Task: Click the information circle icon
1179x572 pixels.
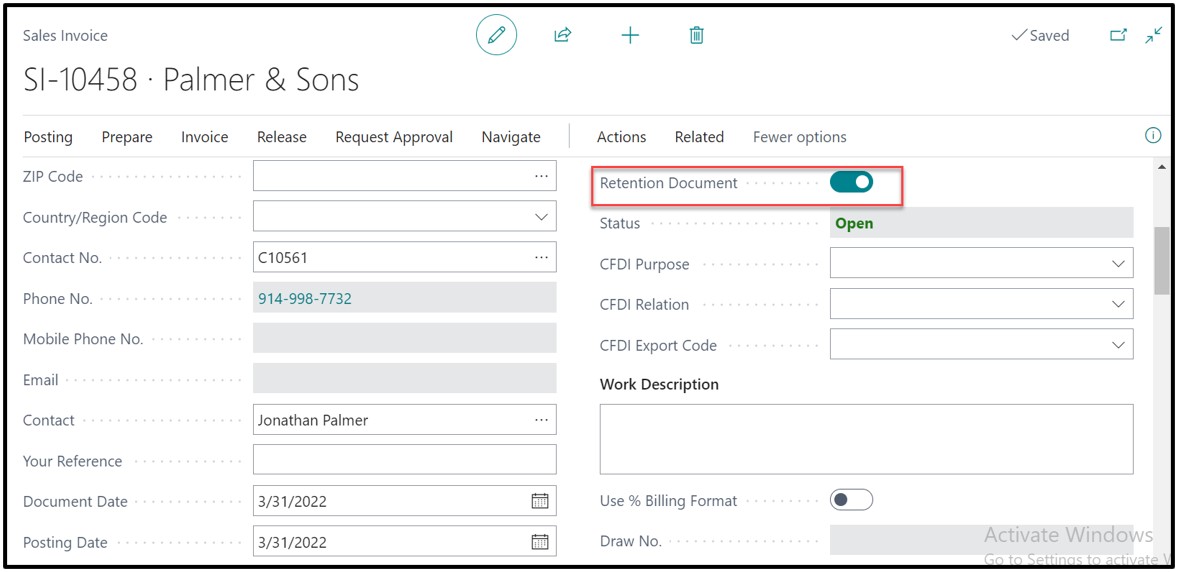Action: pyautogui.click(x=1152, y=136)
